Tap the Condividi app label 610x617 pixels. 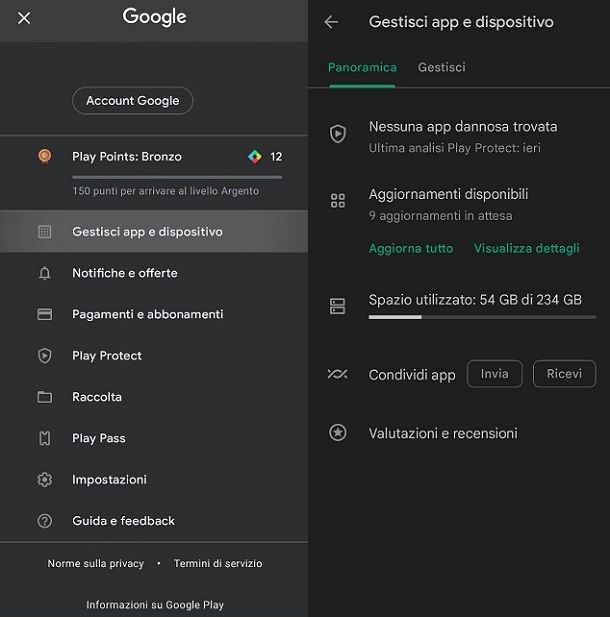point(412,375)
